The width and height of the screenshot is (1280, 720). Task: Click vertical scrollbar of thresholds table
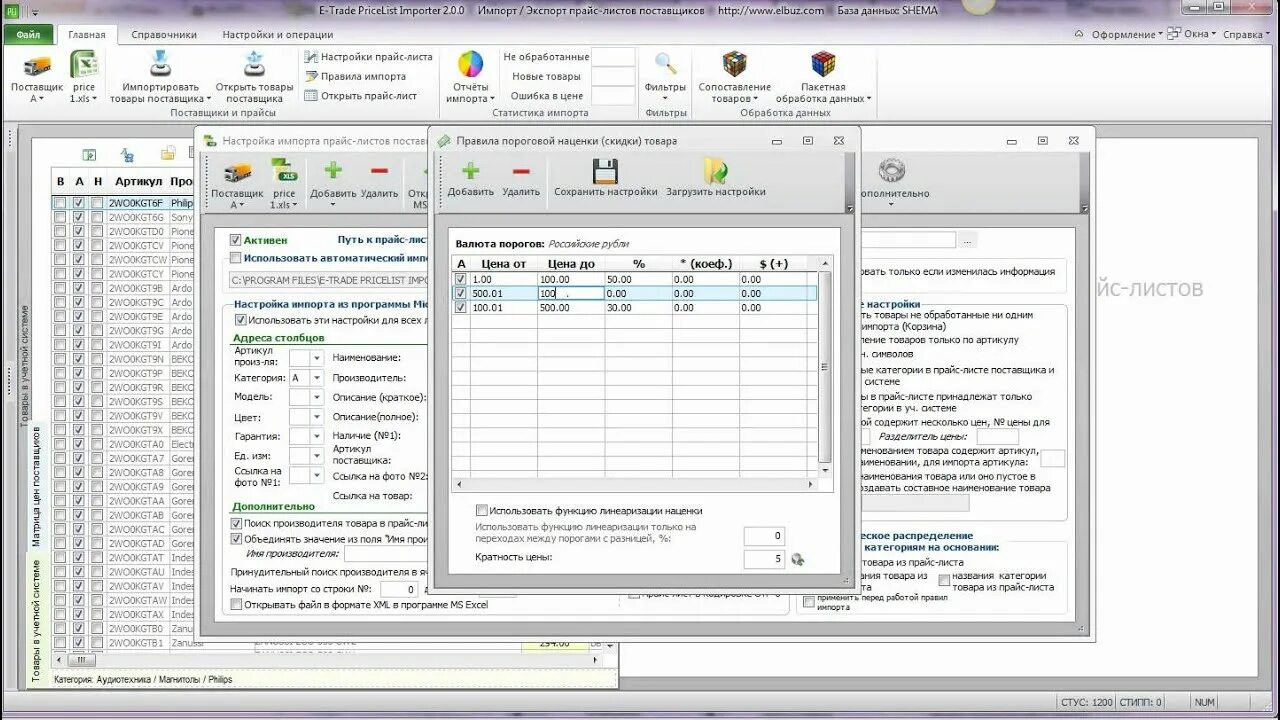825,365
